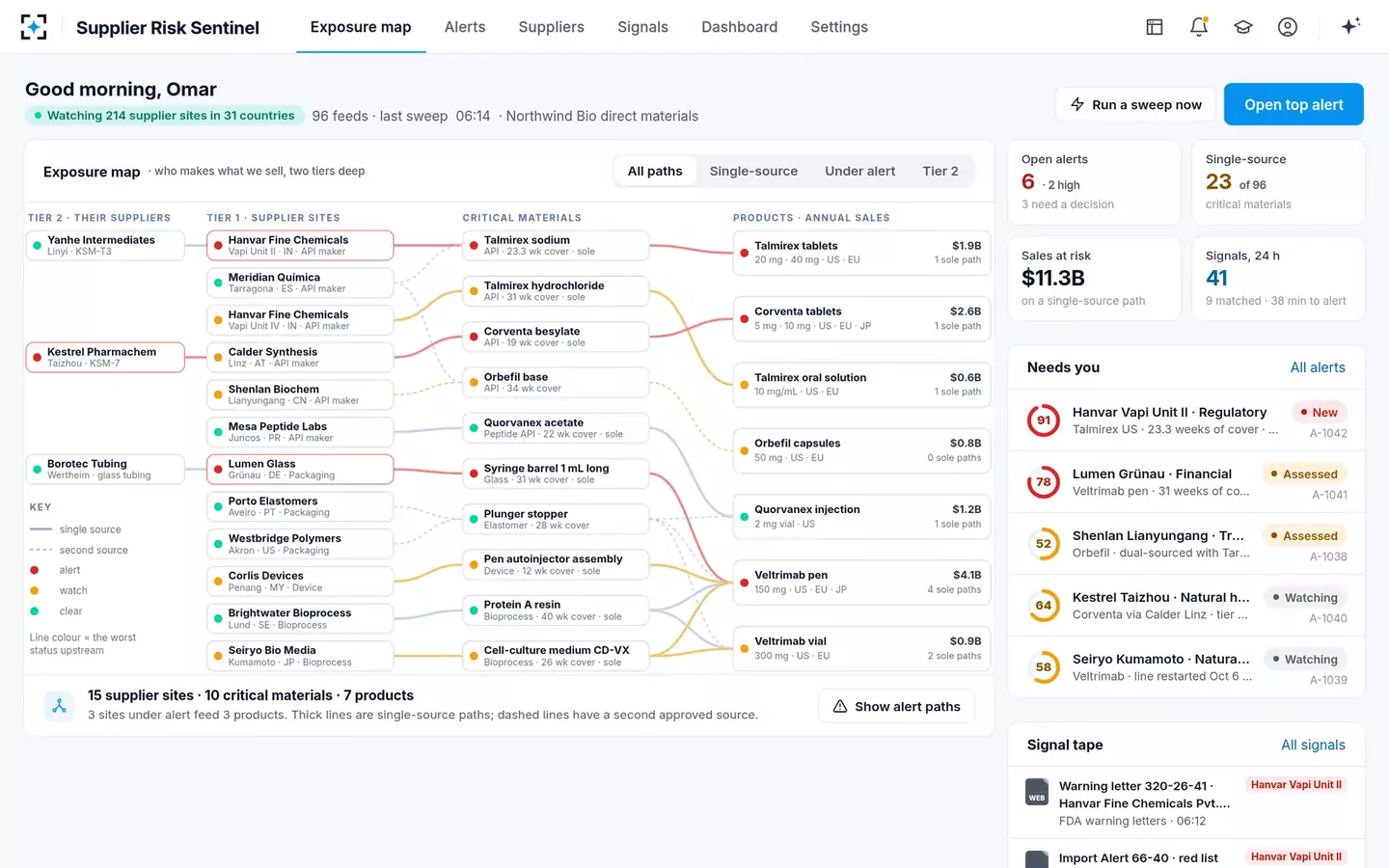1389x868 pixels.
Task: Click the WEB source icon on the Warning letter signal
Action: pyautogui.click(x=1037, y=792)
